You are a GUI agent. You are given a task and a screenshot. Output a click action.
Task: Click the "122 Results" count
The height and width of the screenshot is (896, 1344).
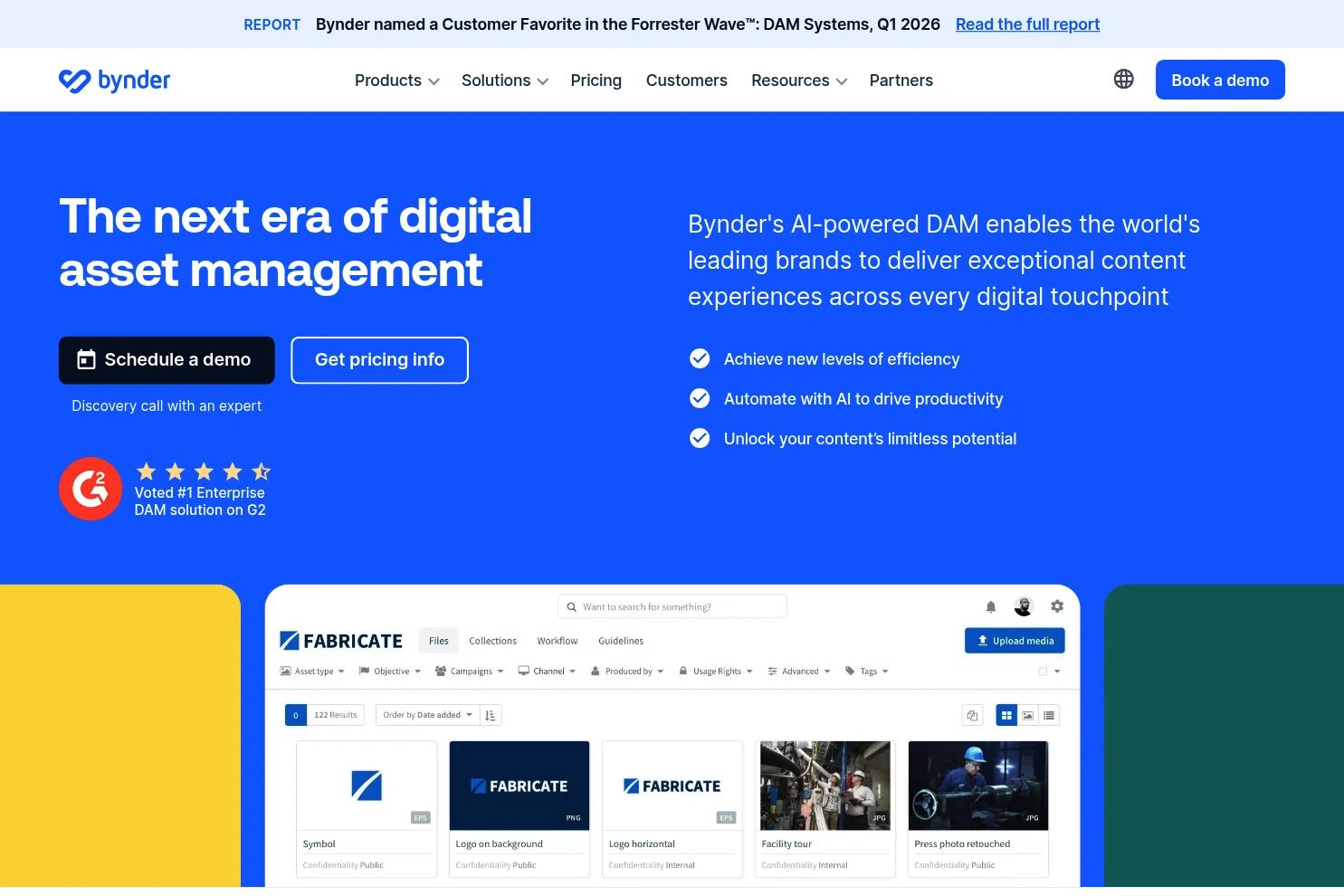pos(336,715)
